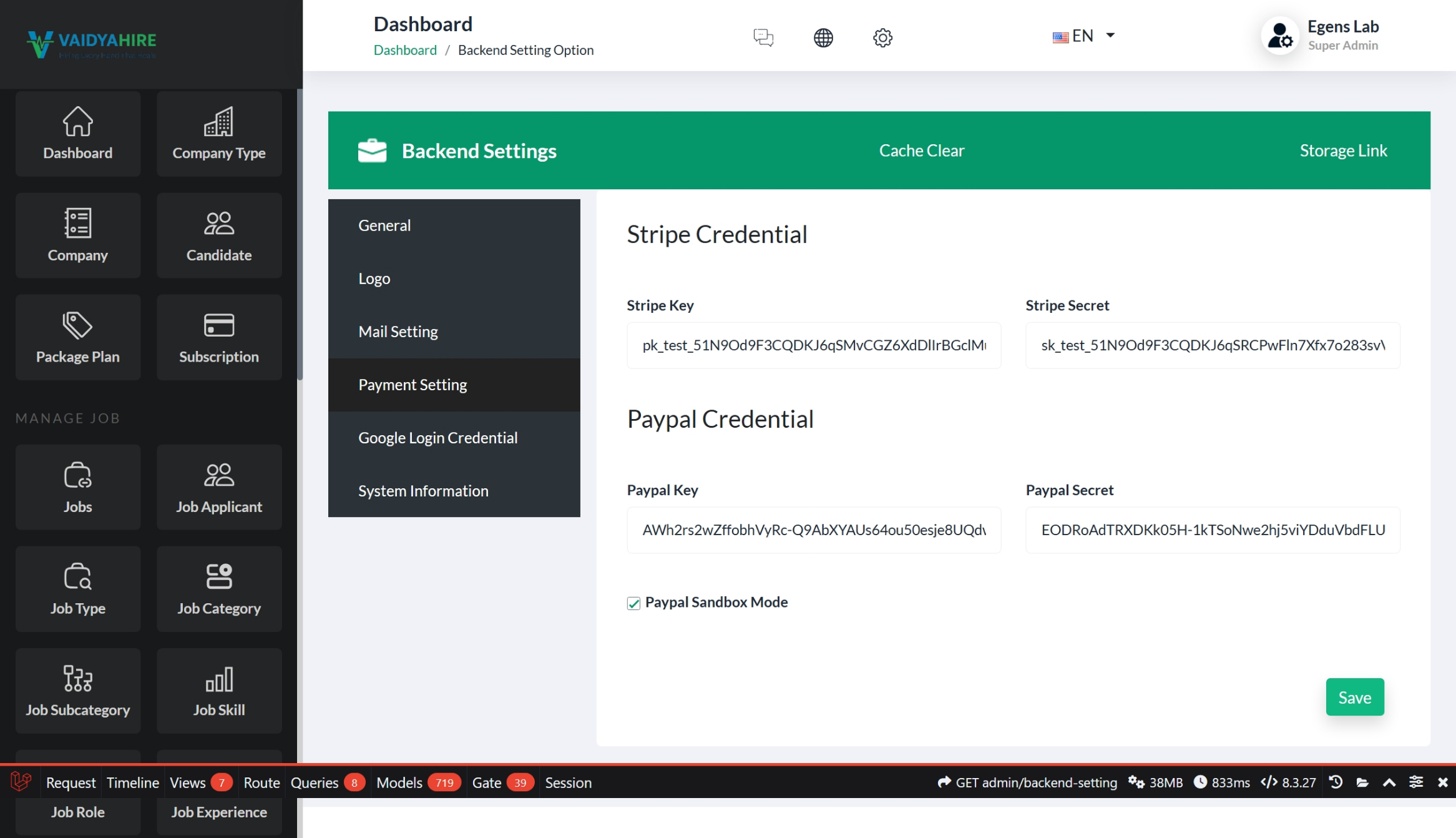1456x838 pixels.
Task: Open the settings gear icon in header
Action: click(882, 37)
